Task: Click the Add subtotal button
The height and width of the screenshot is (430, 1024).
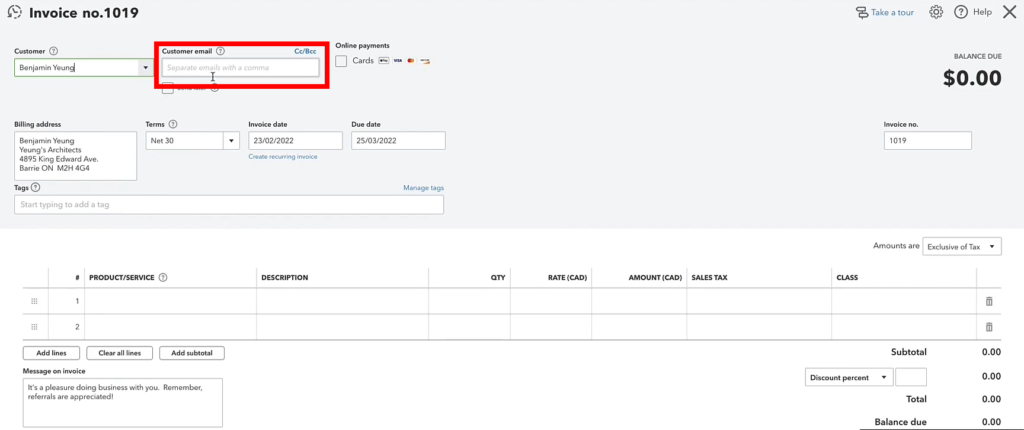Action: 192,353
